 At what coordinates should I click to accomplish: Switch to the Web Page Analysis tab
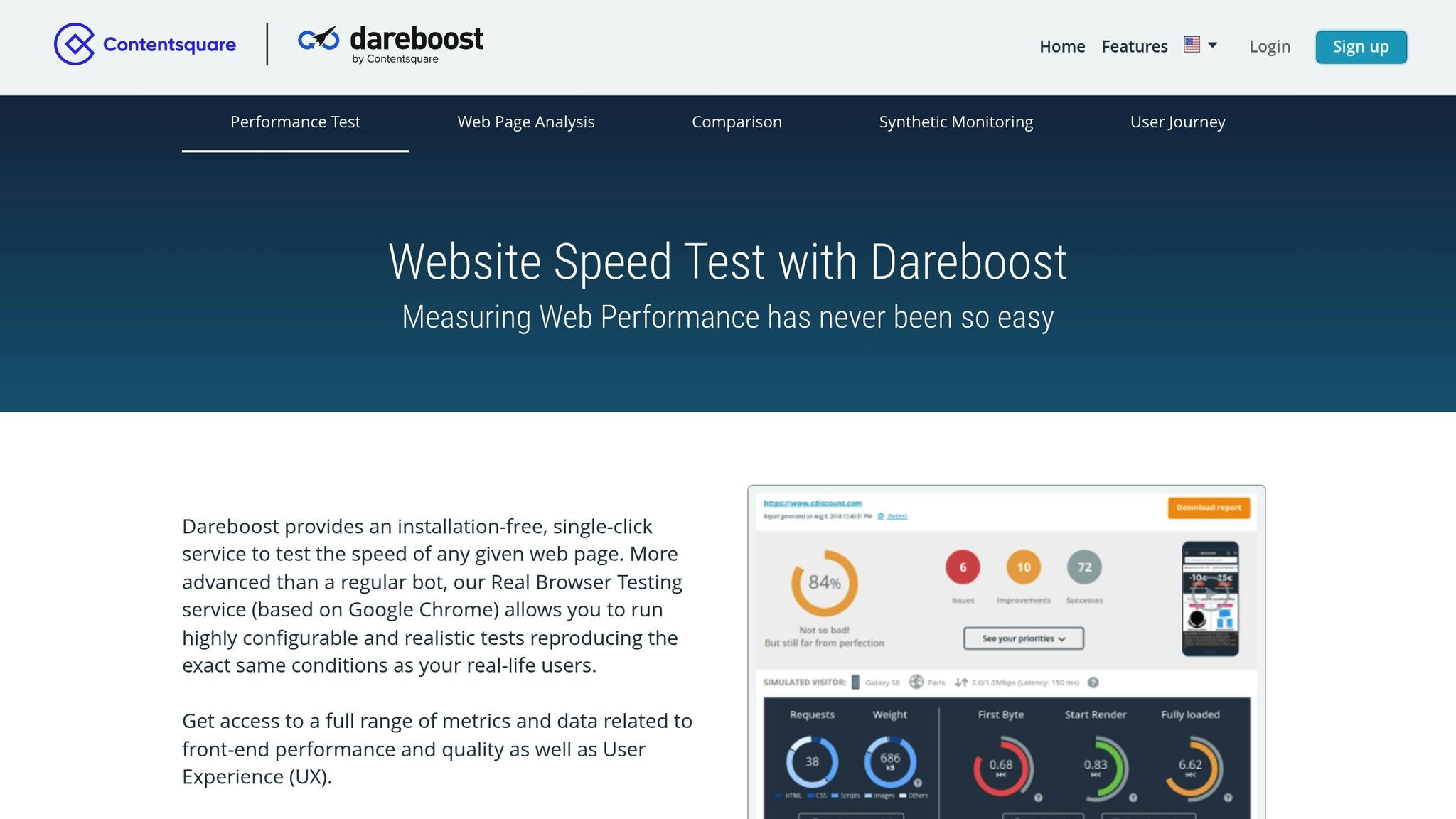pos(526,122)
